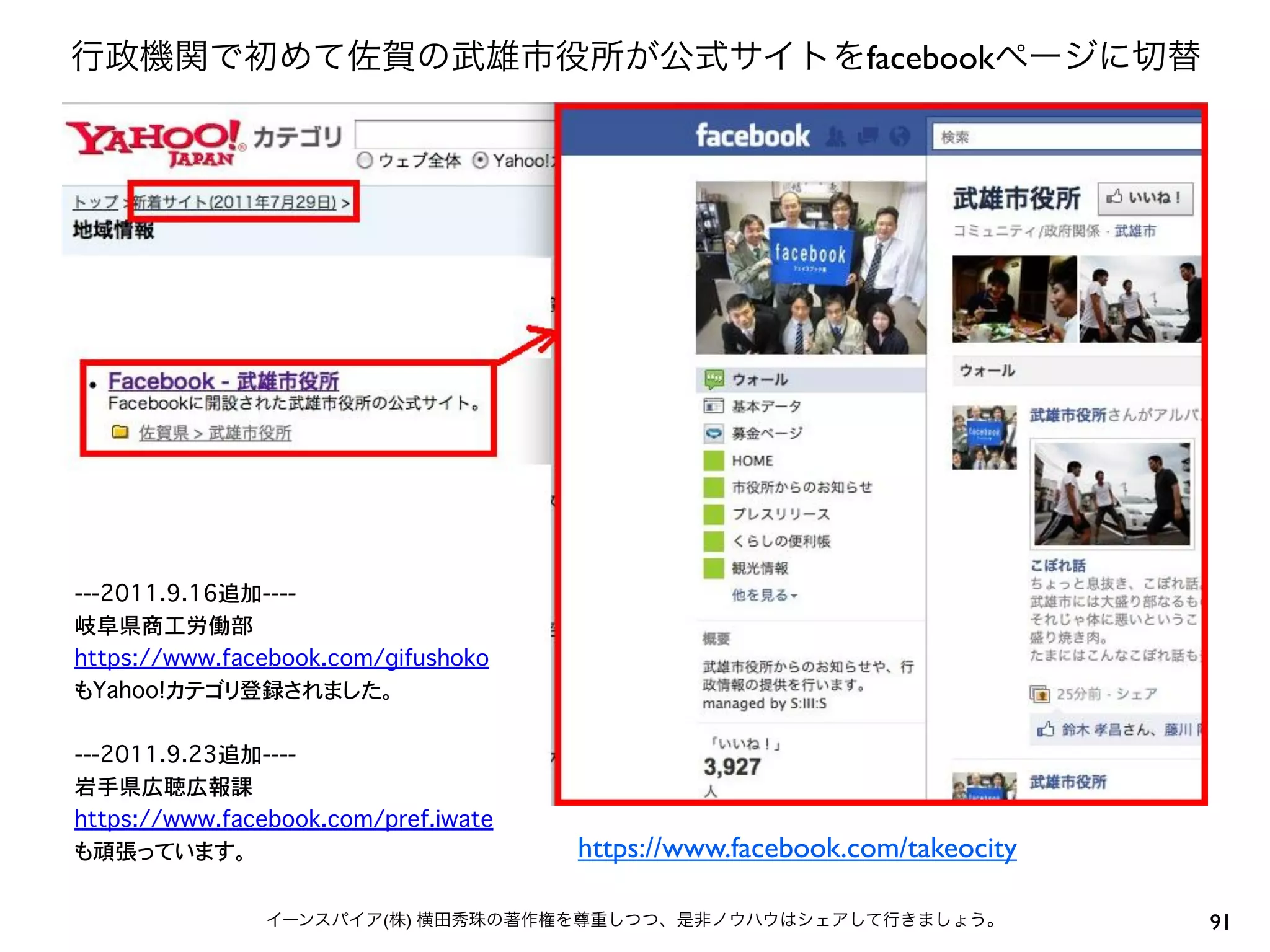Open Facebook notifications globe icon
Screen dimensions: 1270x952
click(899, 136)
